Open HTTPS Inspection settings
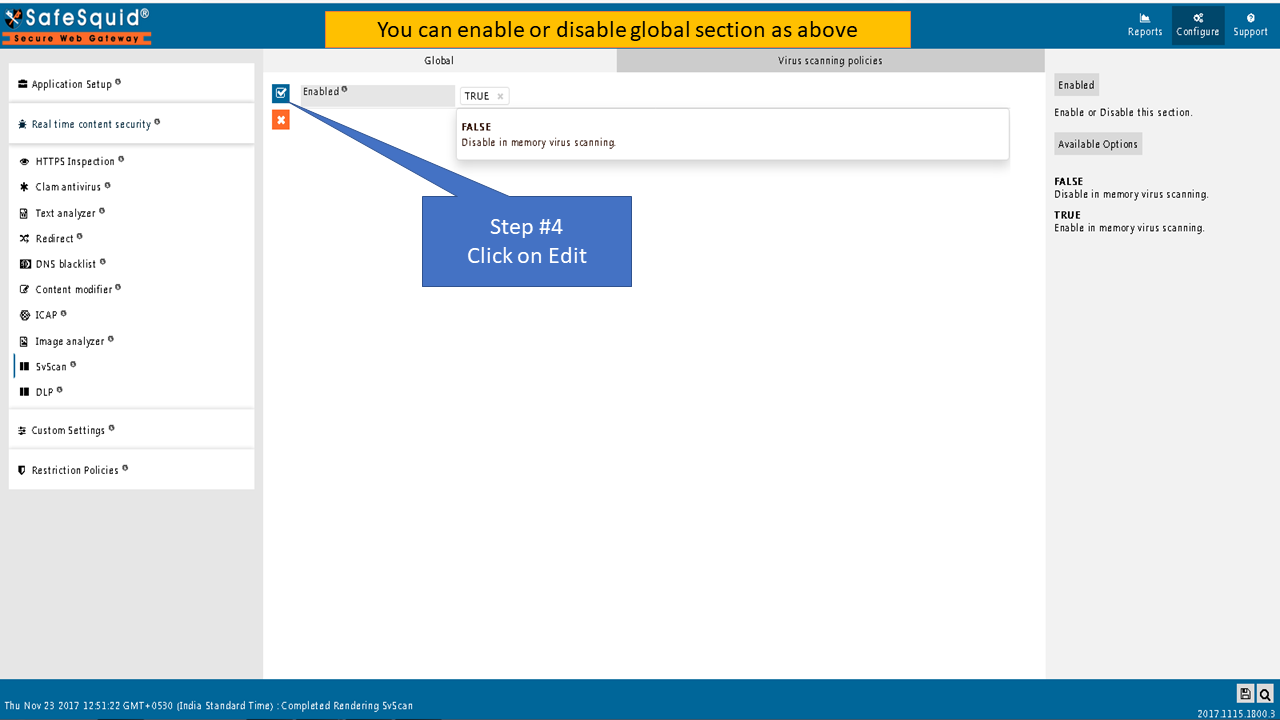1280x720 pixels. pos(75,161)
